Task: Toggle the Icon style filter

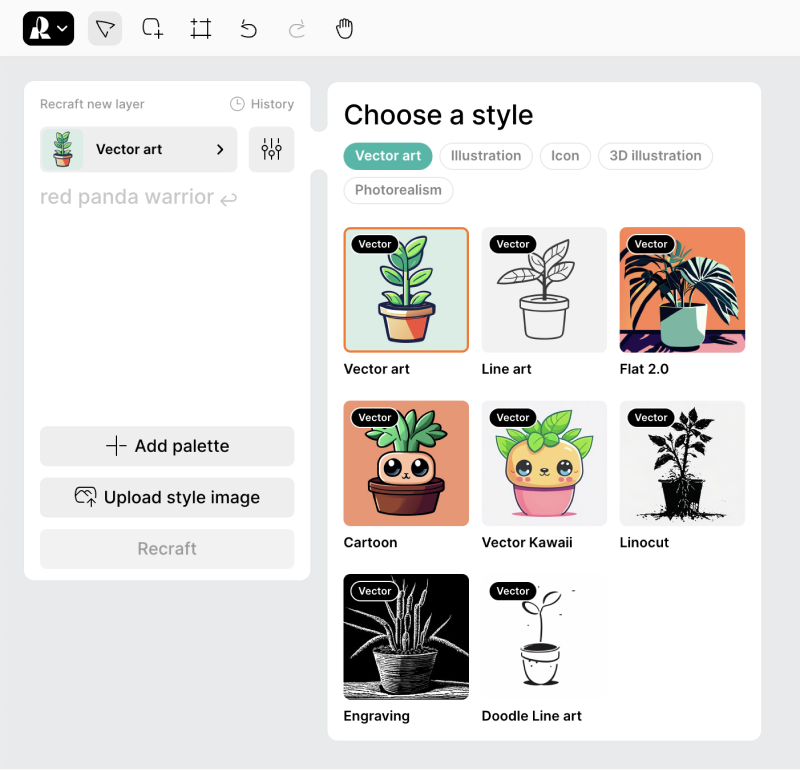Action: tap(565, 156)
